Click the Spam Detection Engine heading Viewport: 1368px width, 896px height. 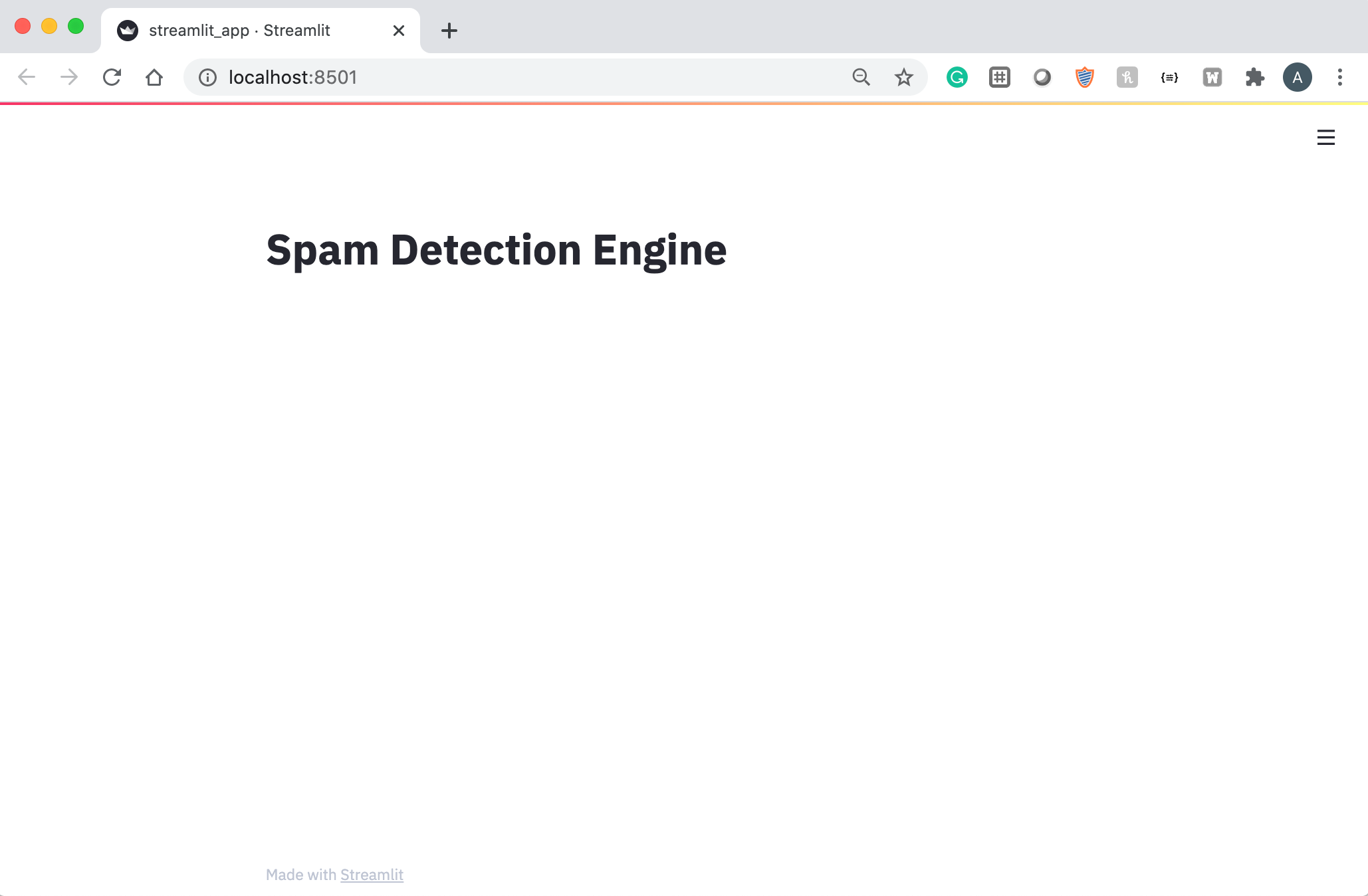(x=496, y=250)
